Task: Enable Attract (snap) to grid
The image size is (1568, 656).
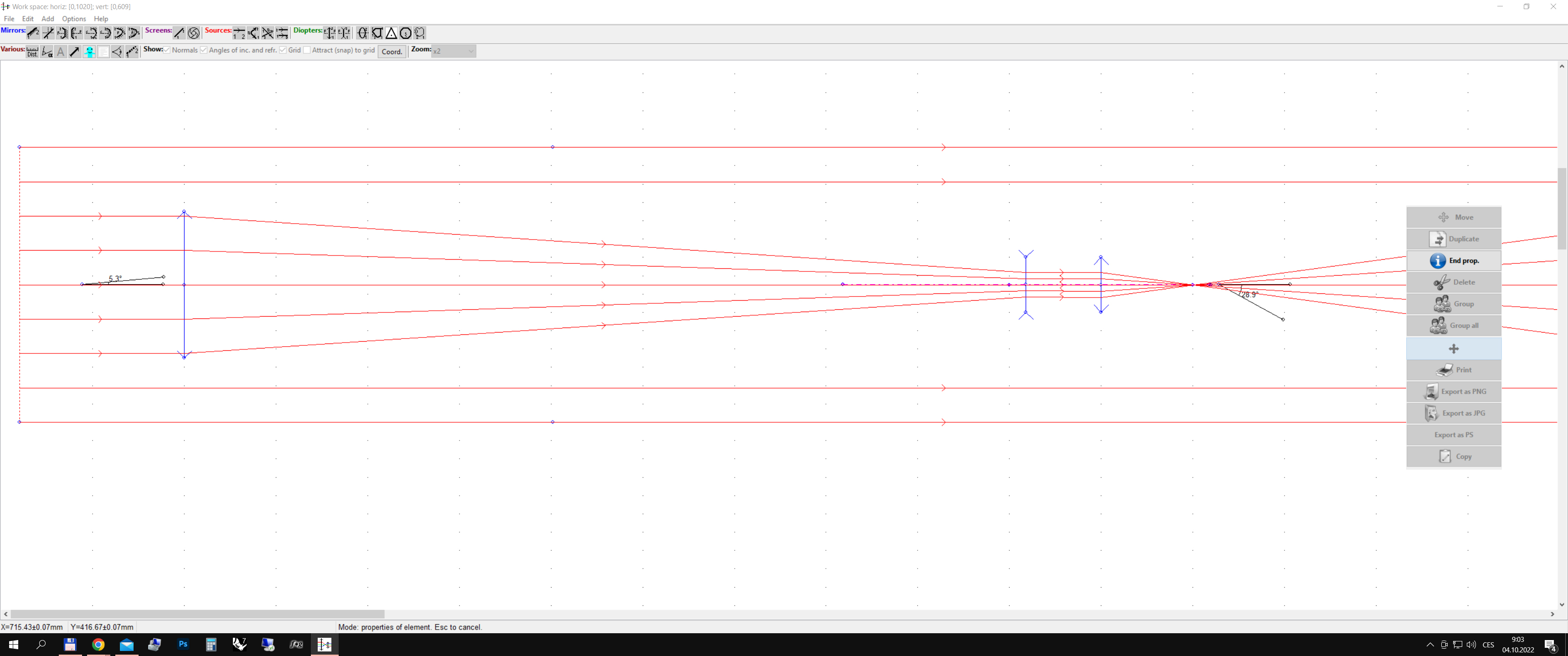Action: [307, 50]
